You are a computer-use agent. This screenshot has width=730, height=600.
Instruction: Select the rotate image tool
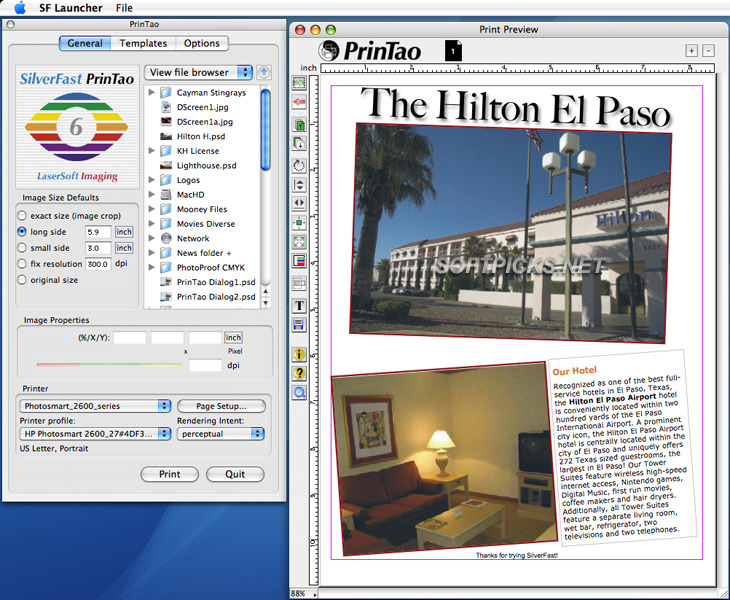[299, 166]
